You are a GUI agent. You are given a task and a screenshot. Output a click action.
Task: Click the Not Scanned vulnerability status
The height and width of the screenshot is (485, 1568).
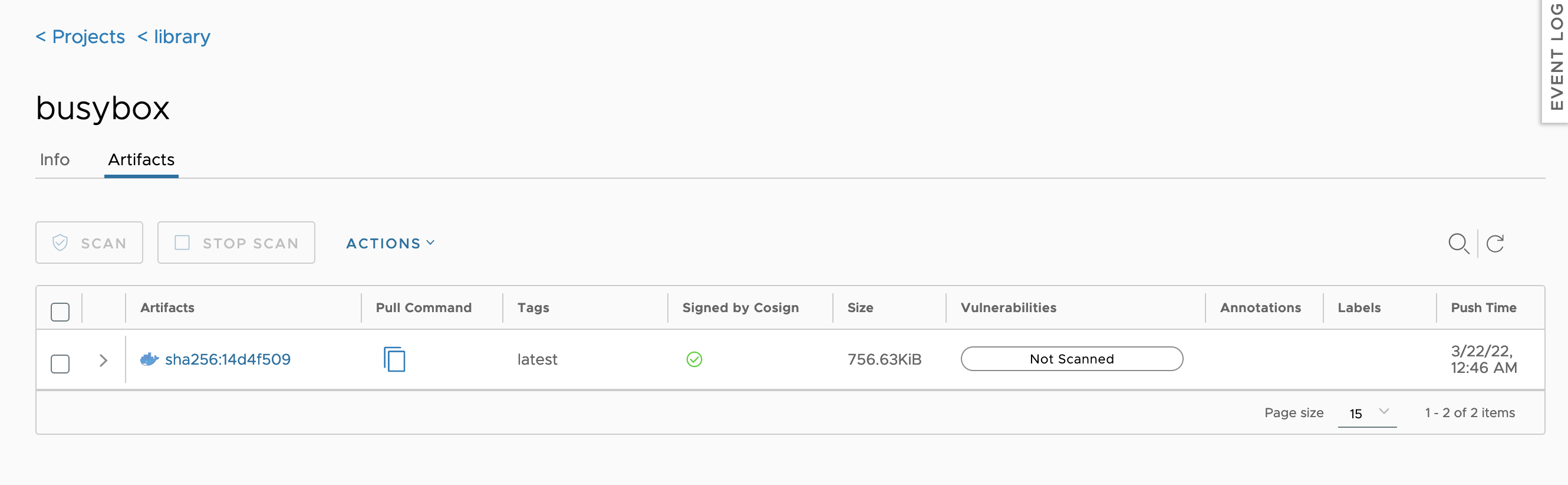coord(1071,359)
